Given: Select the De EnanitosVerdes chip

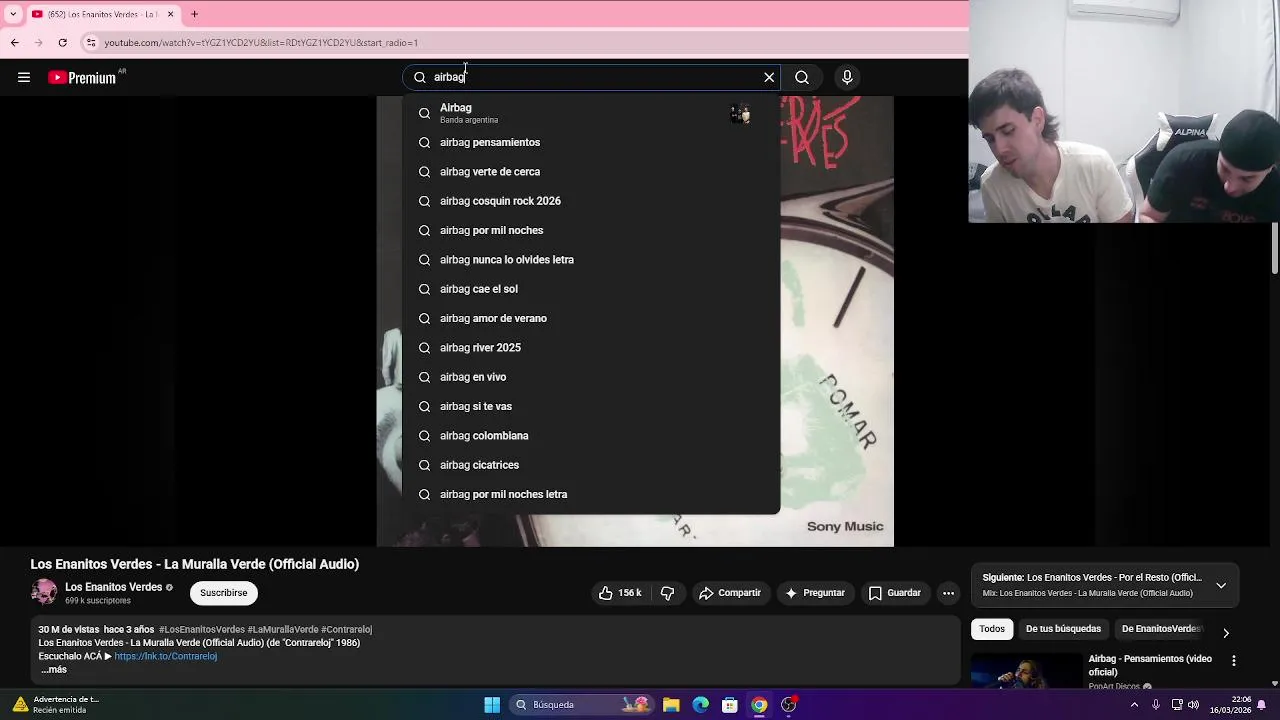Looking at the screenshot, I should [x=1160, y=629].
